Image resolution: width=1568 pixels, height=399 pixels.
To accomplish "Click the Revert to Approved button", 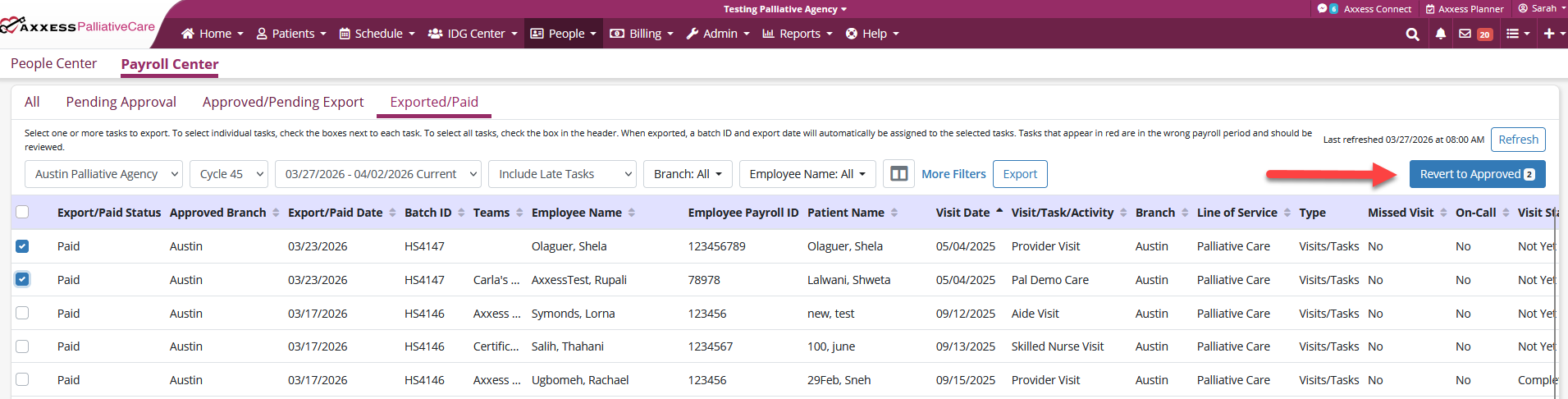I will (x=1476, y=174).
